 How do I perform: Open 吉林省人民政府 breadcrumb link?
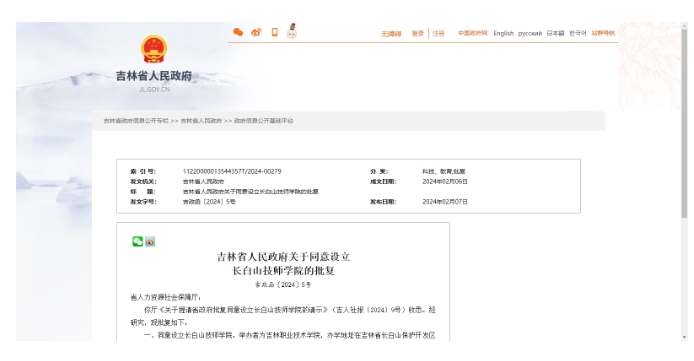point(201,120)
